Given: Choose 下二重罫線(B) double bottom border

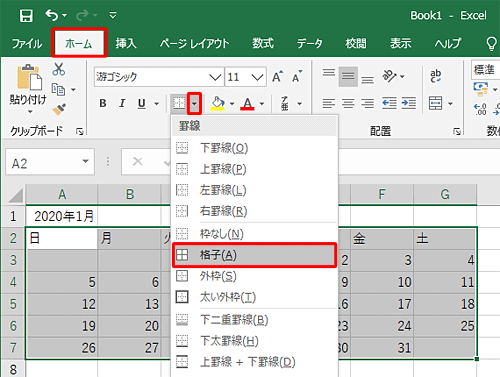Looking at the screenshot, I should [254, 320].
